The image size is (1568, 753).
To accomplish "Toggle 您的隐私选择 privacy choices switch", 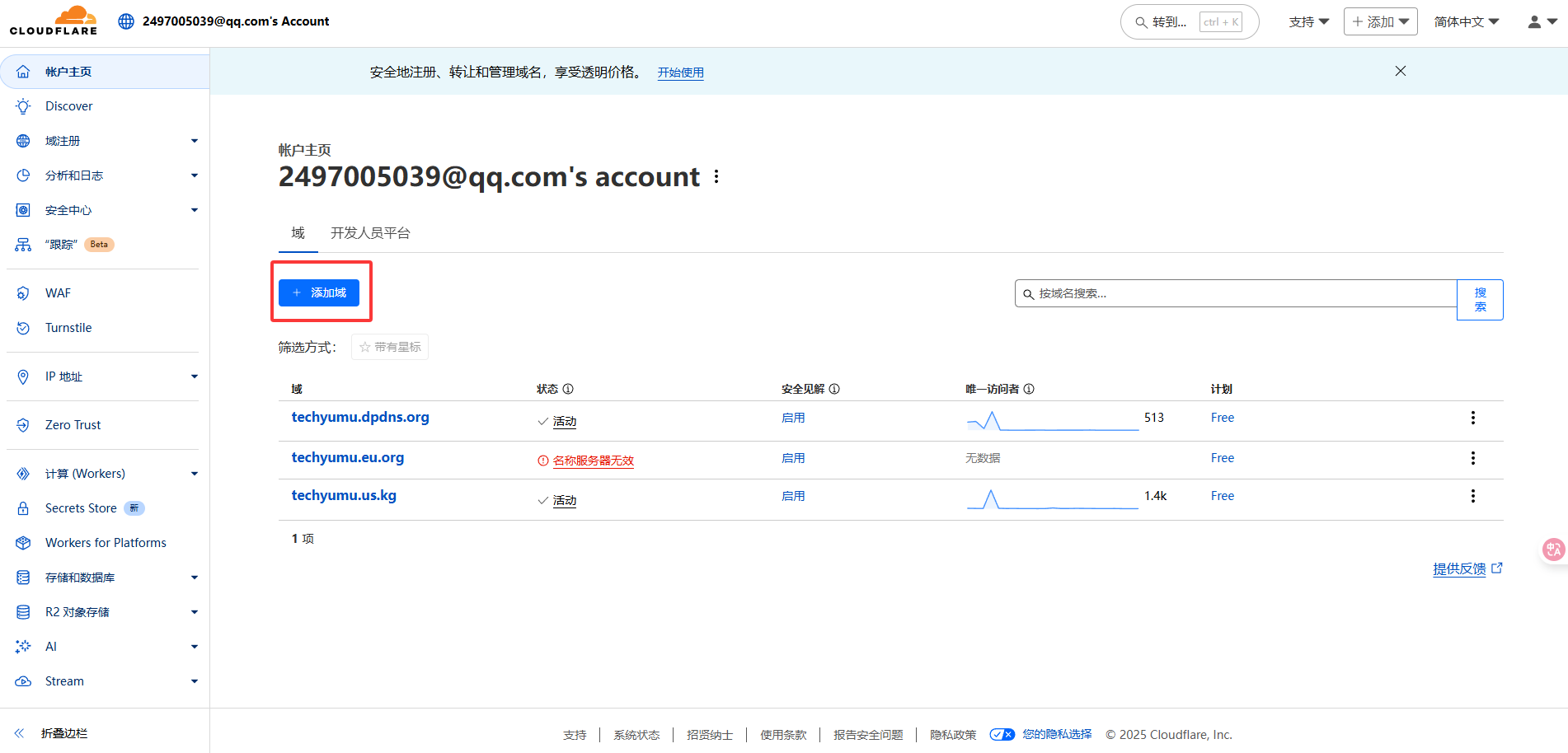I will [1002, 735].
